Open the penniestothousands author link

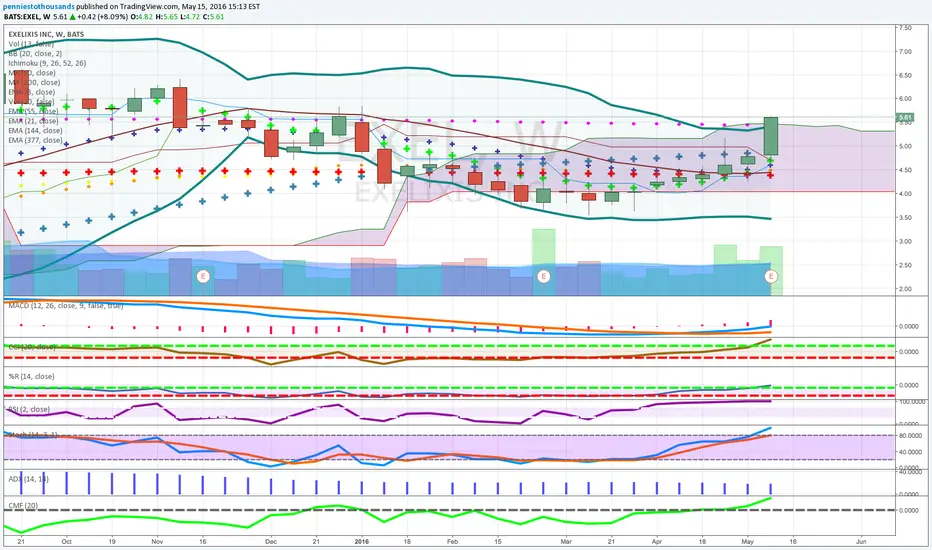[x=39, y=7]
